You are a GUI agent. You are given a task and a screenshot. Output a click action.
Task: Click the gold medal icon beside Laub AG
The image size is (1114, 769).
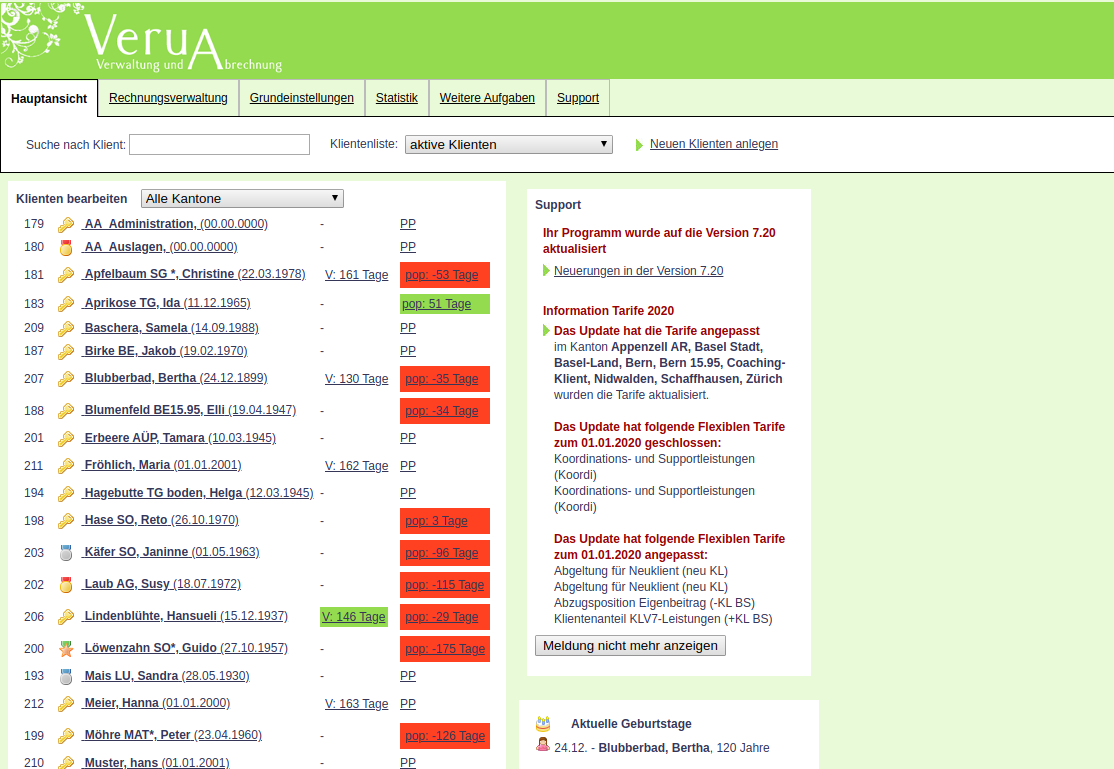66,585
